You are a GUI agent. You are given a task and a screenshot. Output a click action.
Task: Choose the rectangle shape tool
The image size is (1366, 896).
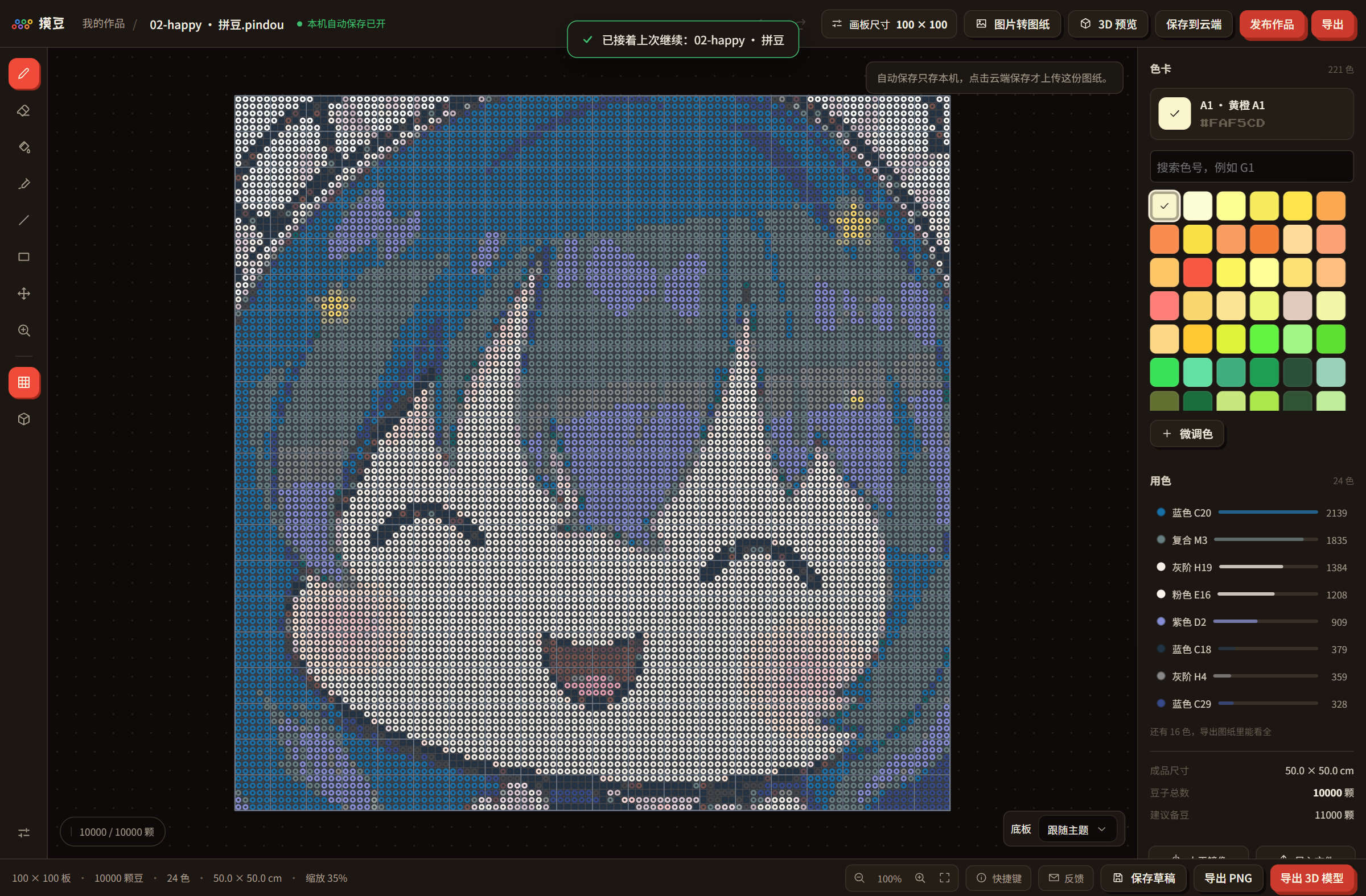pos(24,257)
